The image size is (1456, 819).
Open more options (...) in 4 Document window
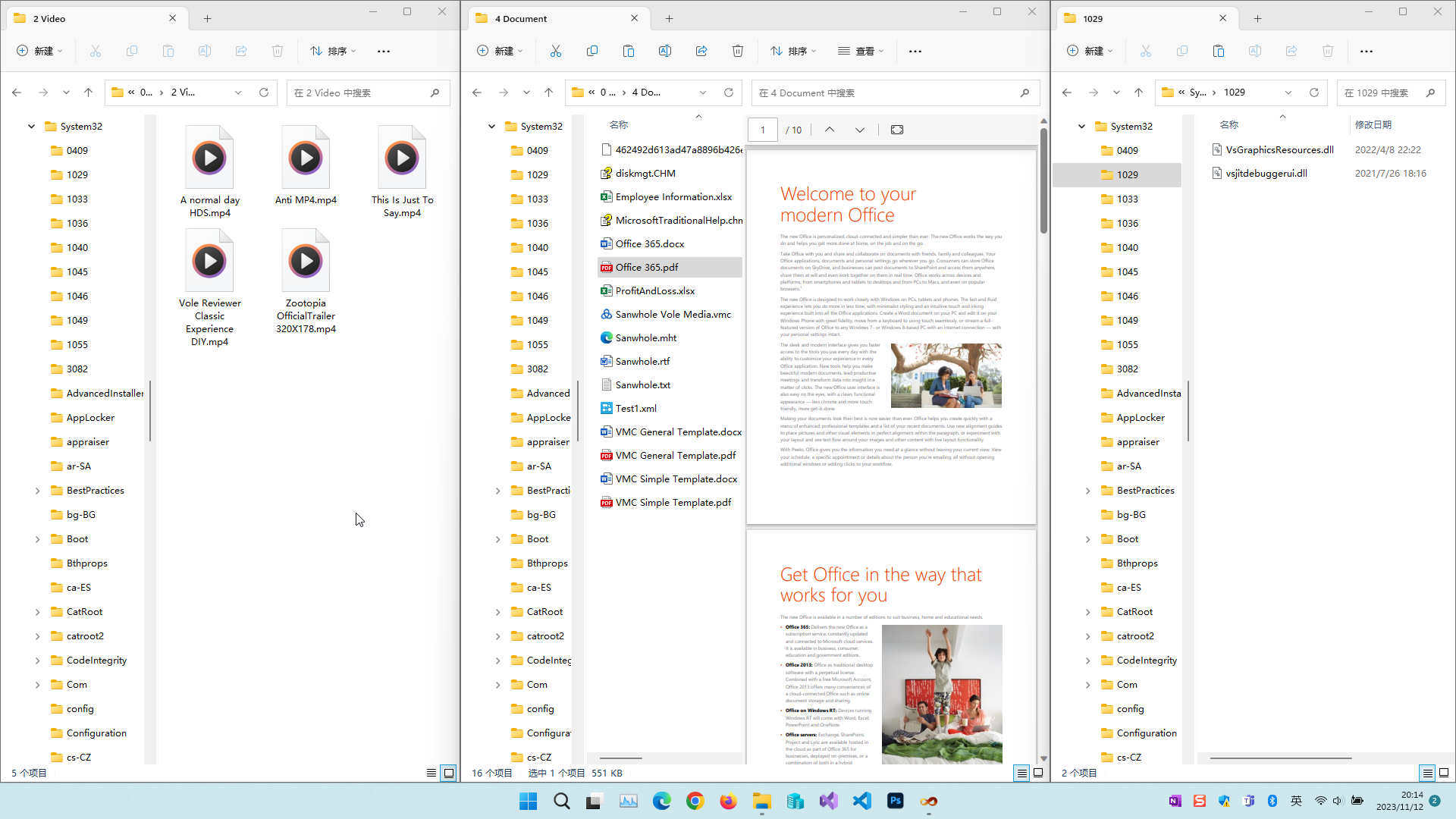(x=915, y=51)
